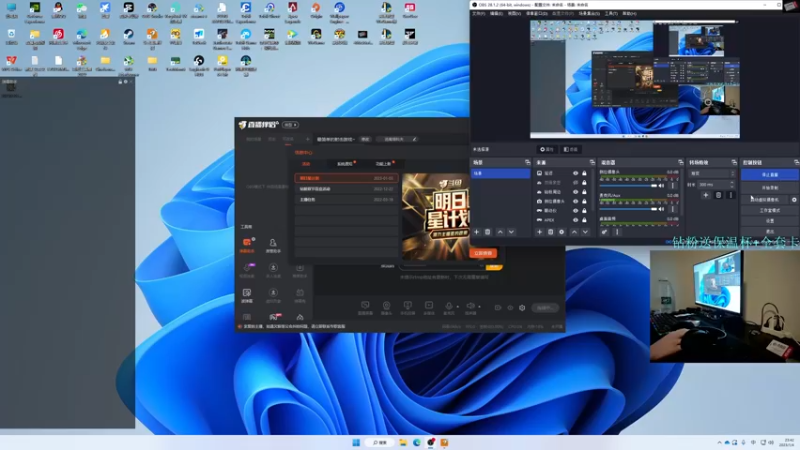Toggle lock on the APEX source
Viewport: 800px width, 450px height.
(x=585, y=220)
